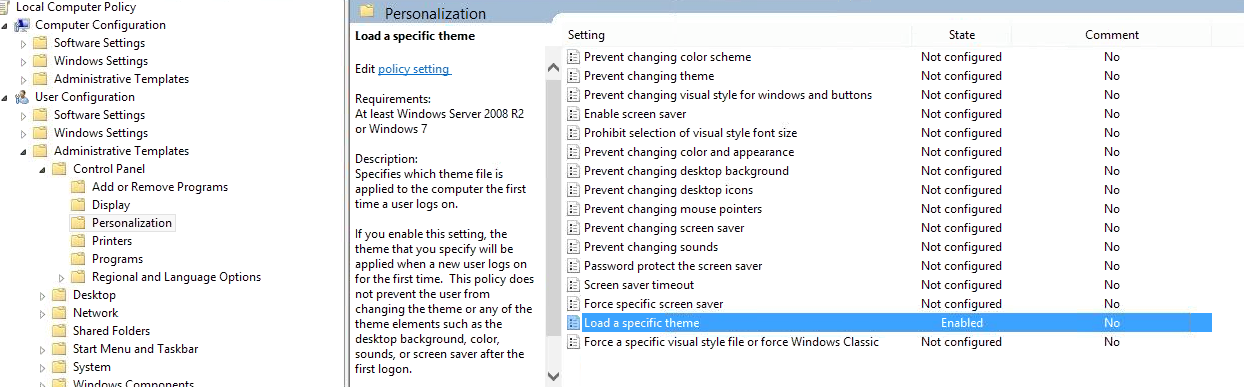The width and height of the screenshot is (1244, 387).
Task: Click the description pane scroll down arrow
Action: [x=553, y=376]
